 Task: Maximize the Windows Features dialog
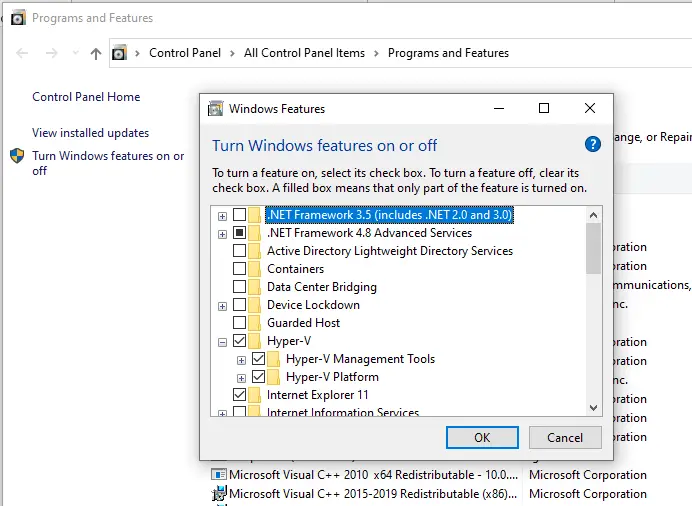click(x=544, y=108)
